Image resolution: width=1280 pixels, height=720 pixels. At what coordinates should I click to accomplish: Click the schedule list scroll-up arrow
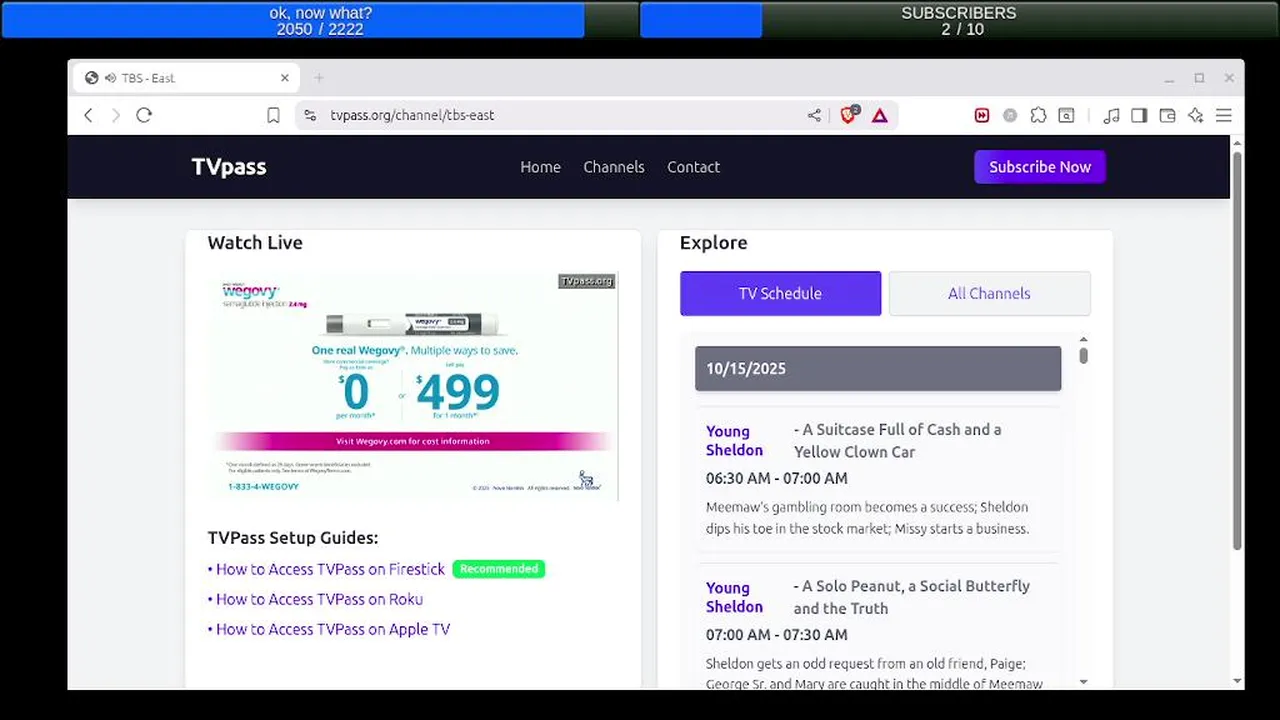coord(1083,340)
